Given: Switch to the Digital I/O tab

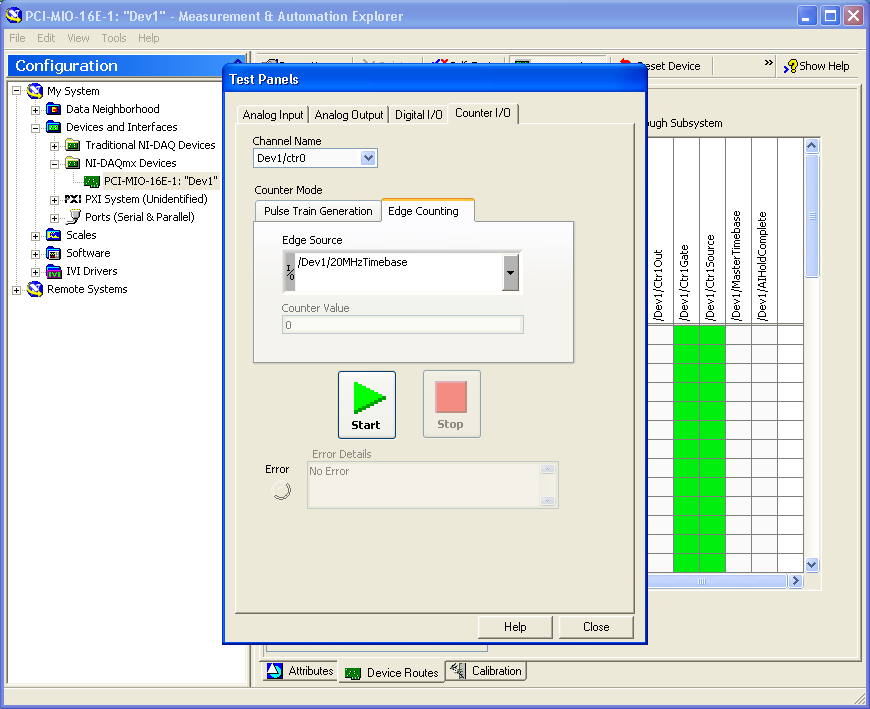Looking at the screenshot, I should click(x=418, y=115).
